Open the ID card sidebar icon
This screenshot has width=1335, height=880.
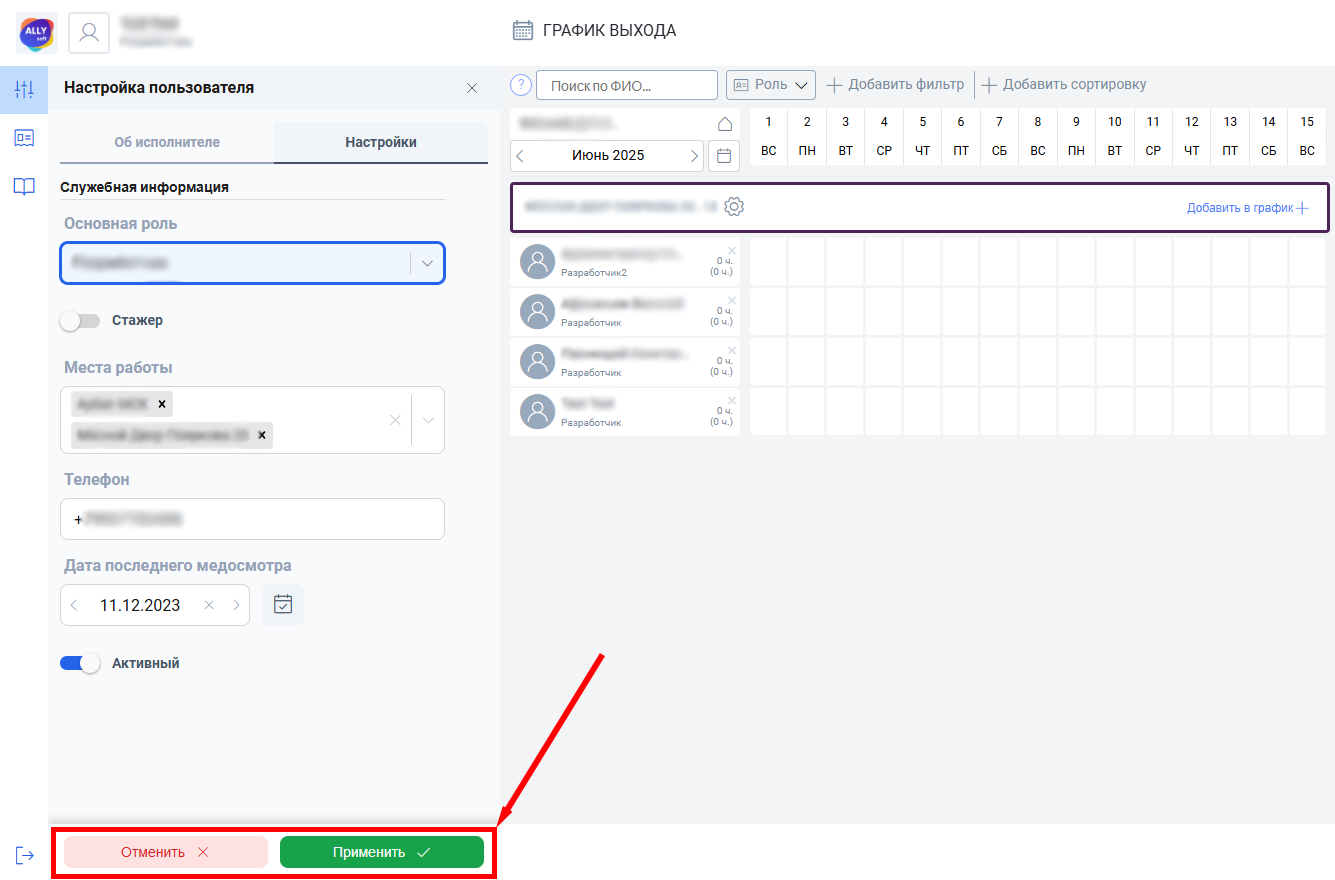point(24,138)
